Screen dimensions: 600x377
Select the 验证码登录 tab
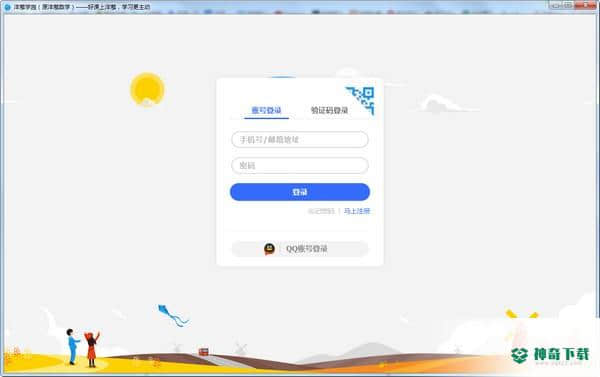click(329, 110)
